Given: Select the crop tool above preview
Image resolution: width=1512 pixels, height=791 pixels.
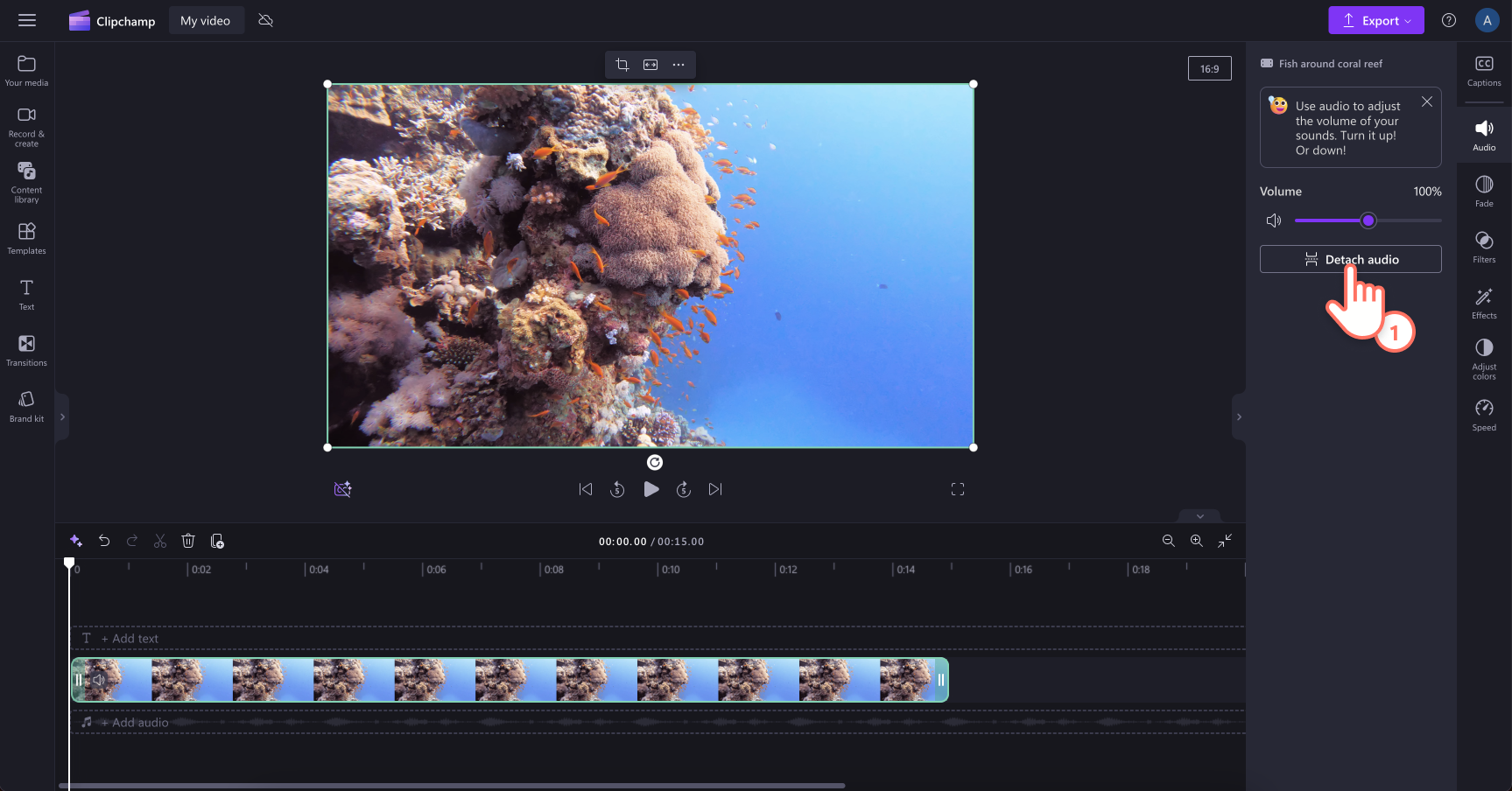Looking at the screenshot, I should click(x=622, y=65).
